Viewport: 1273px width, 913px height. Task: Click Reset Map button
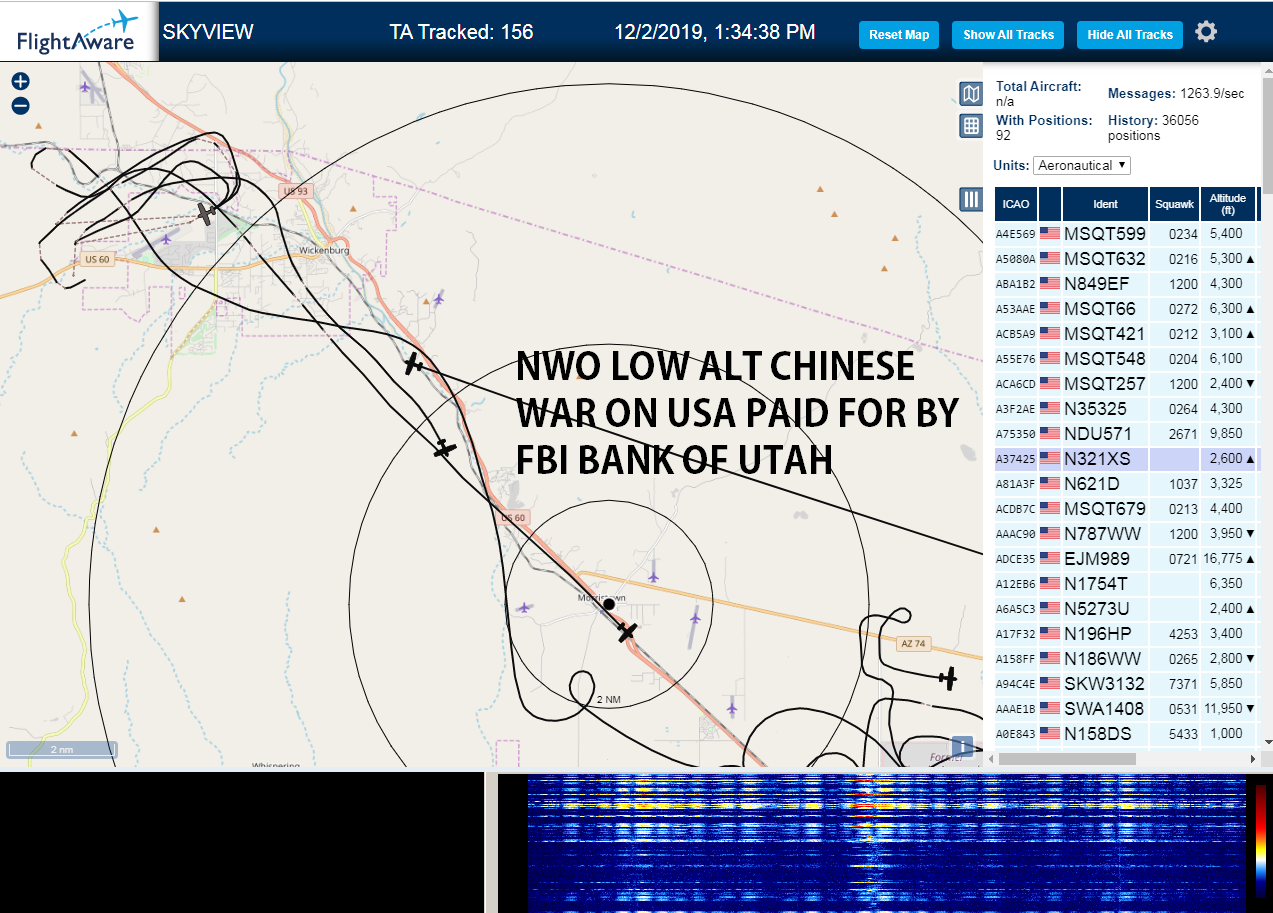(899, 35)
